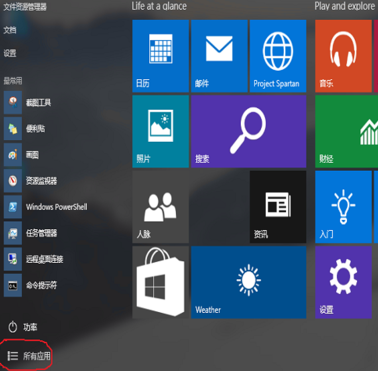Click the Play and explore heading
This screenshot has height=371, width=378.
pyautogui.click(x=345, y=6)
